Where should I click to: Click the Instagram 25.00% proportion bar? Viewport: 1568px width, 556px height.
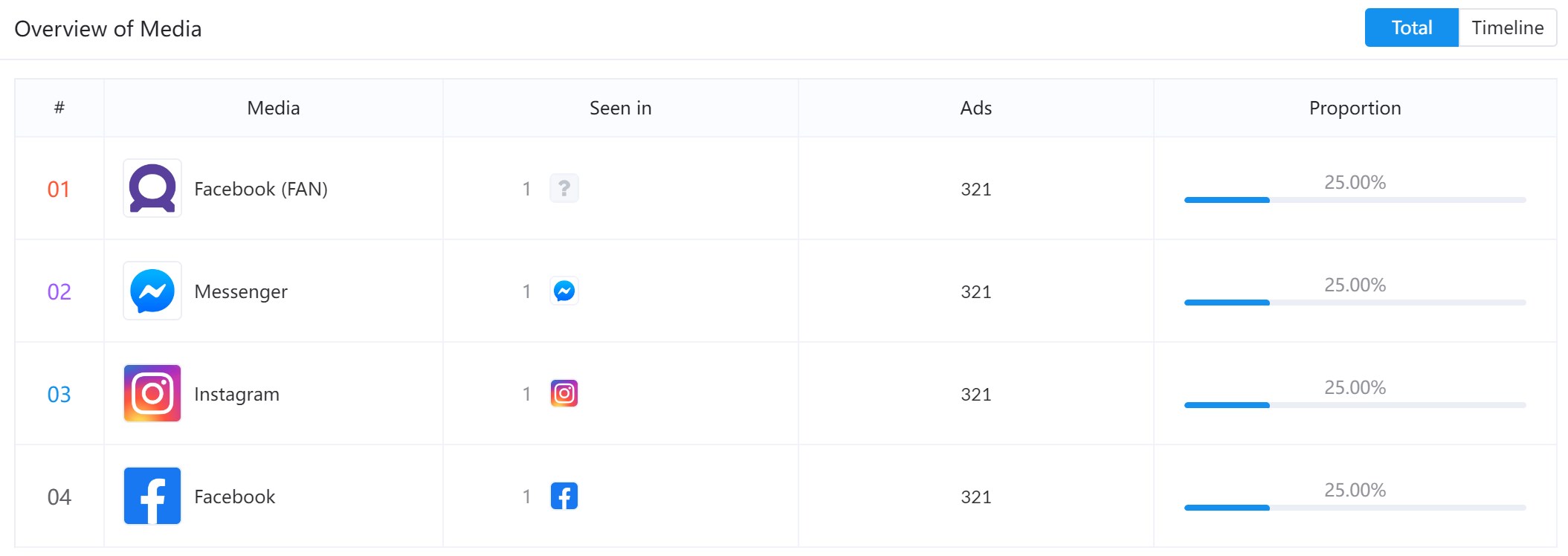(1355, 405)
